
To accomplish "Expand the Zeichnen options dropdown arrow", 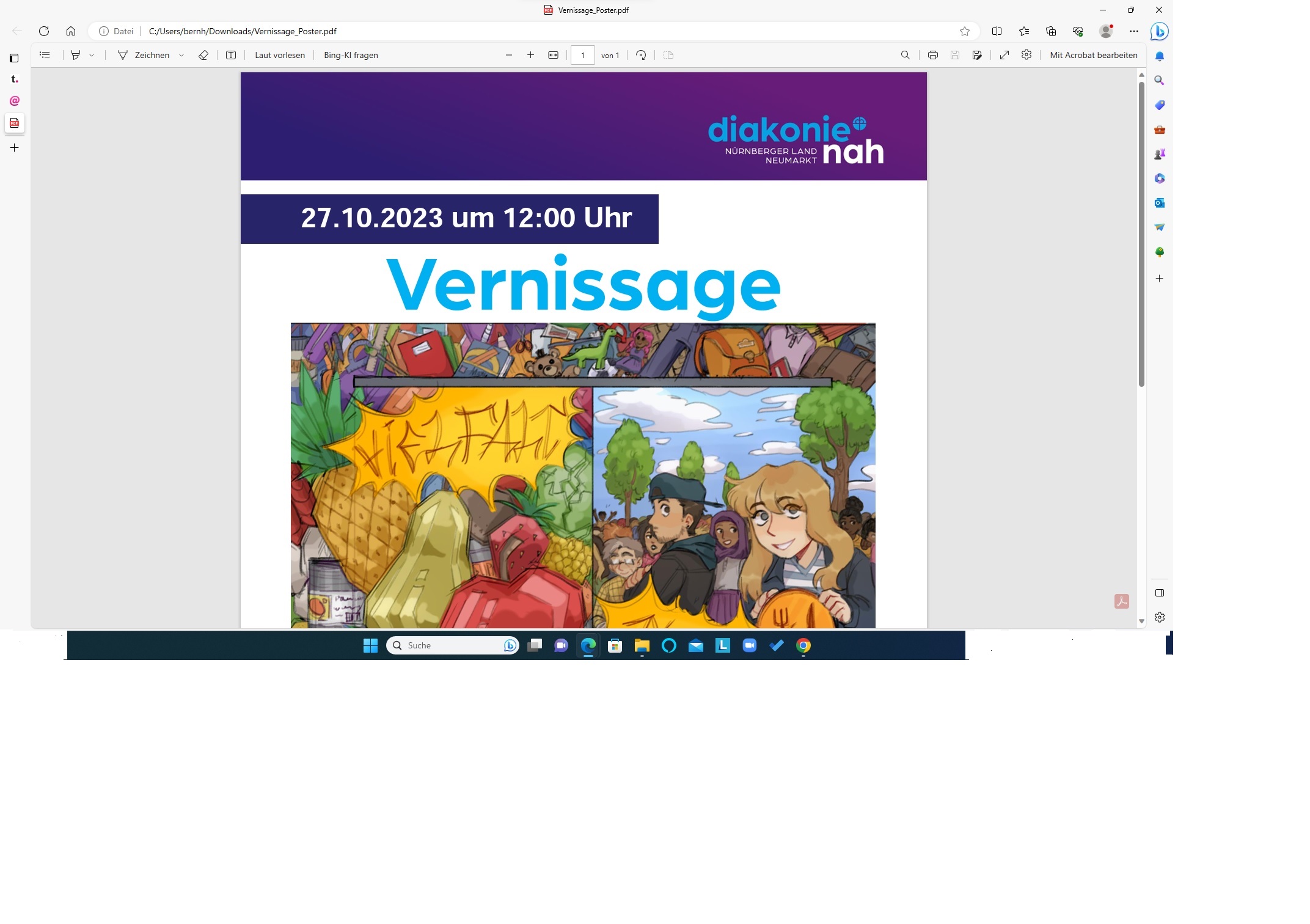I will [x=181, y=55].
